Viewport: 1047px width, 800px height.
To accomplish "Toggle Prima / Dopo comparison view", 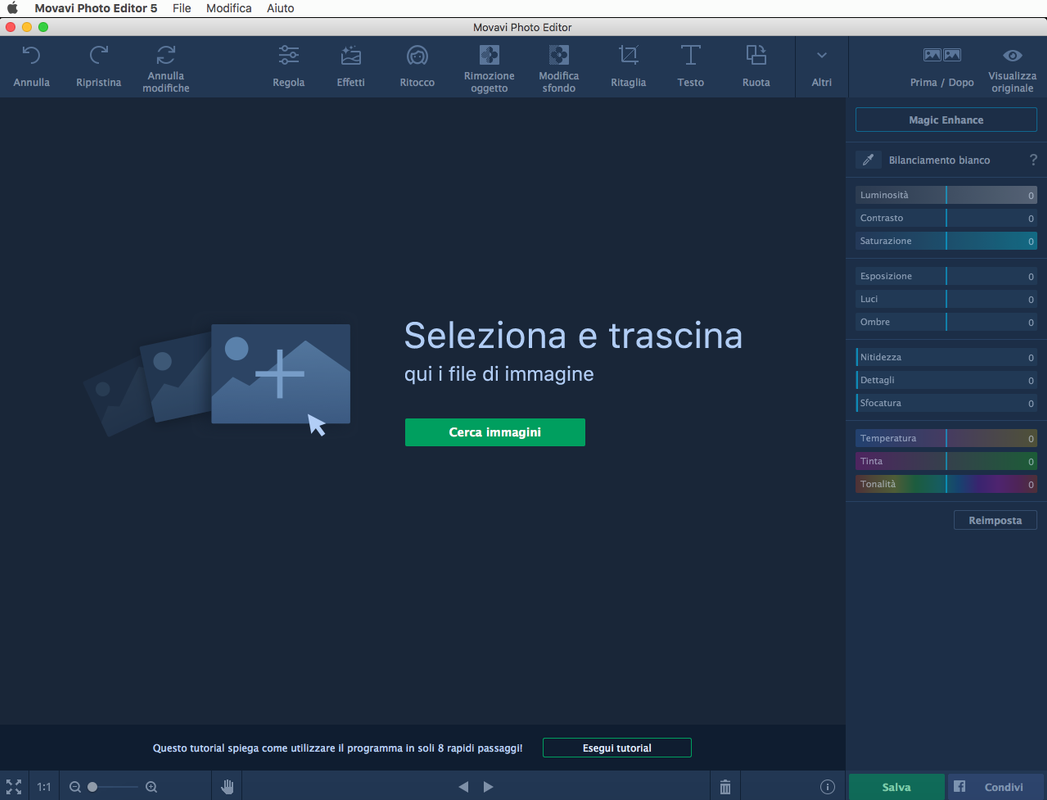I will point(942,66).
